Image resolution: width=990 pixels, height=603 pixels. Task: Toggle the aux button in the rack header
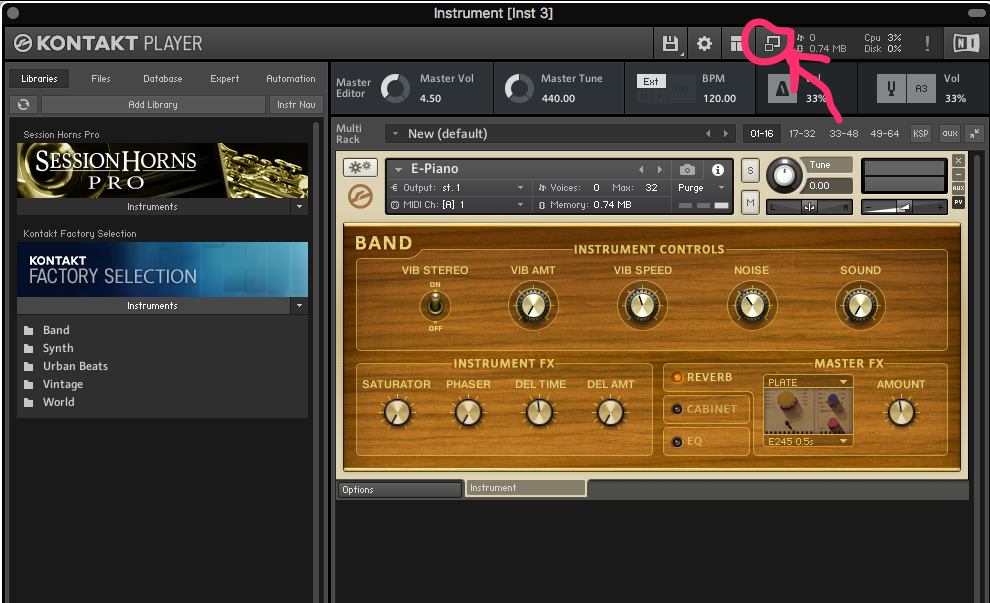tap(950, 133)
